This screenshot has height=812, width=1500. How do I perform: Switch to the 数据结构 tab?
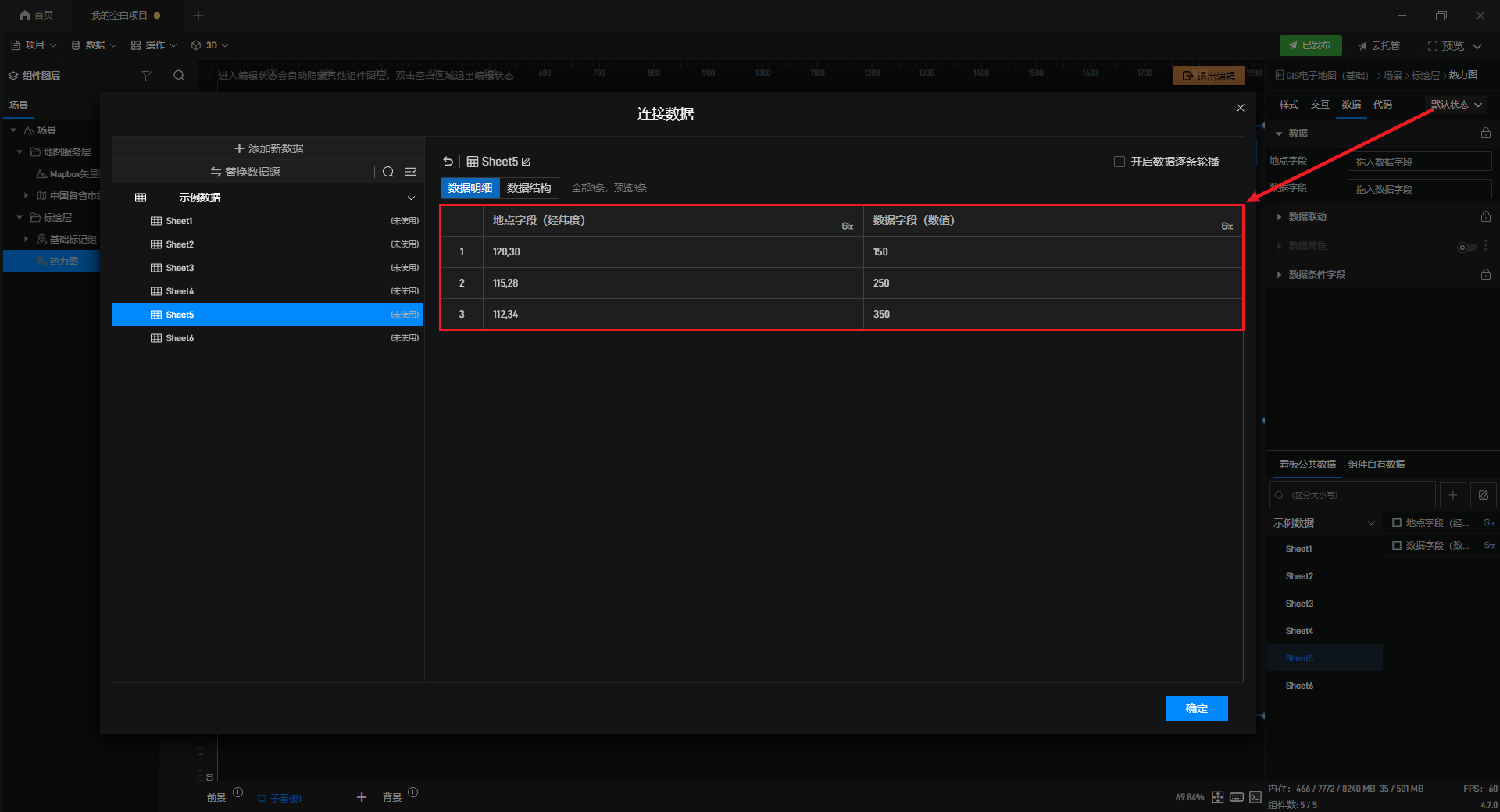point(529,188)
